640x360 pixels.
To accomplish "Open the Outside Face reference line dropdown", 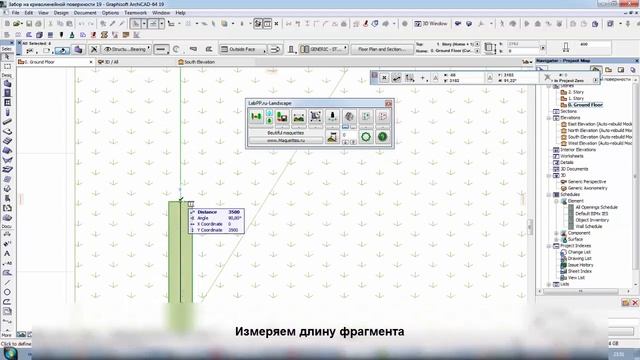I will (244, 49).
